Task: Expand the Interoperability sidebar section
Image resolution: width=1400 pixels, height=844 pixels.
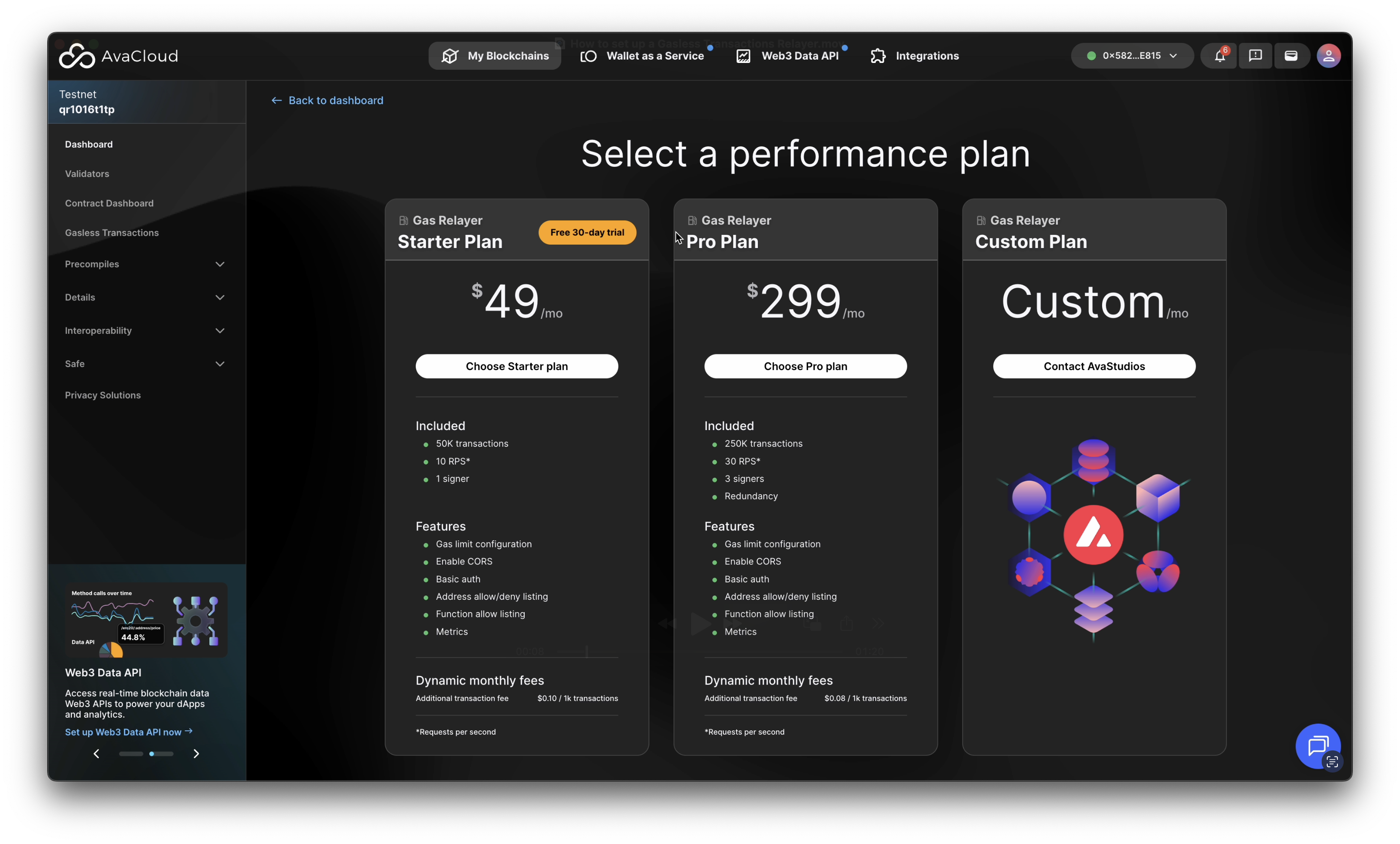Action: [220, 331]
